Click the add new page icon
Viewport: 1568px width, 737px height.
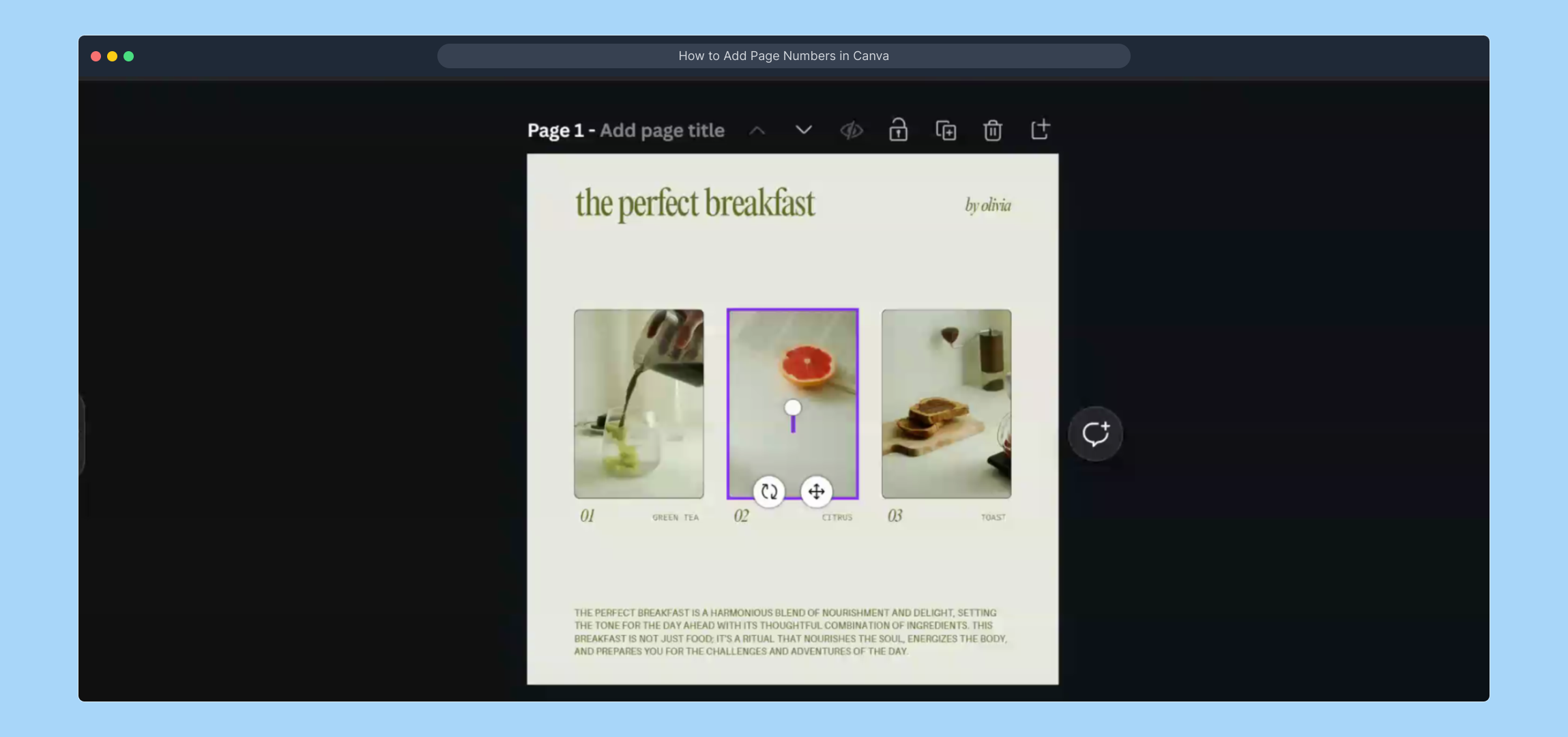pyautogui.click(x=1040, y=130)
